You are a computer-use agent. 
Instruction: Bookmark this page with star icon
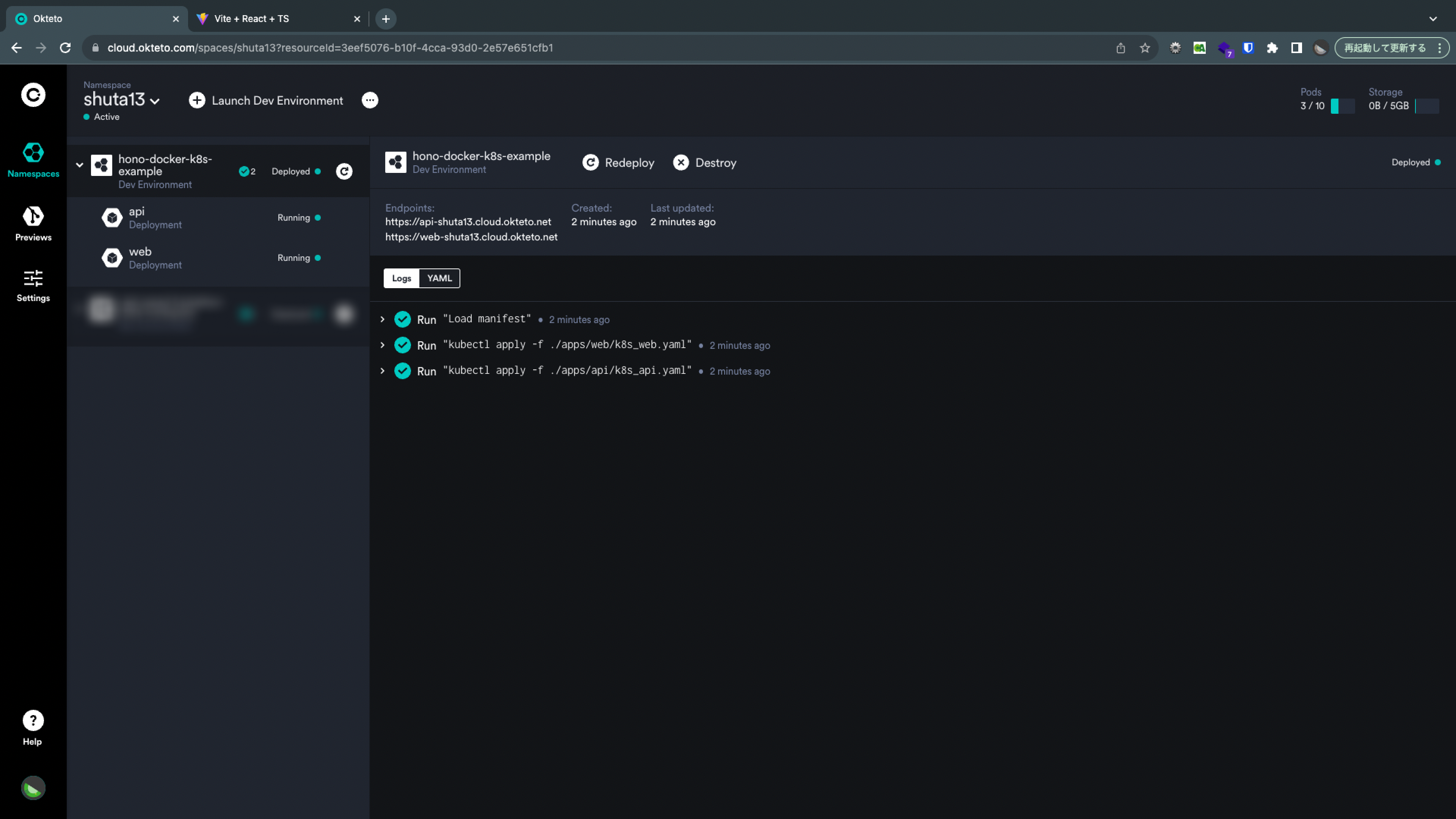click(x=1145, y=48)
